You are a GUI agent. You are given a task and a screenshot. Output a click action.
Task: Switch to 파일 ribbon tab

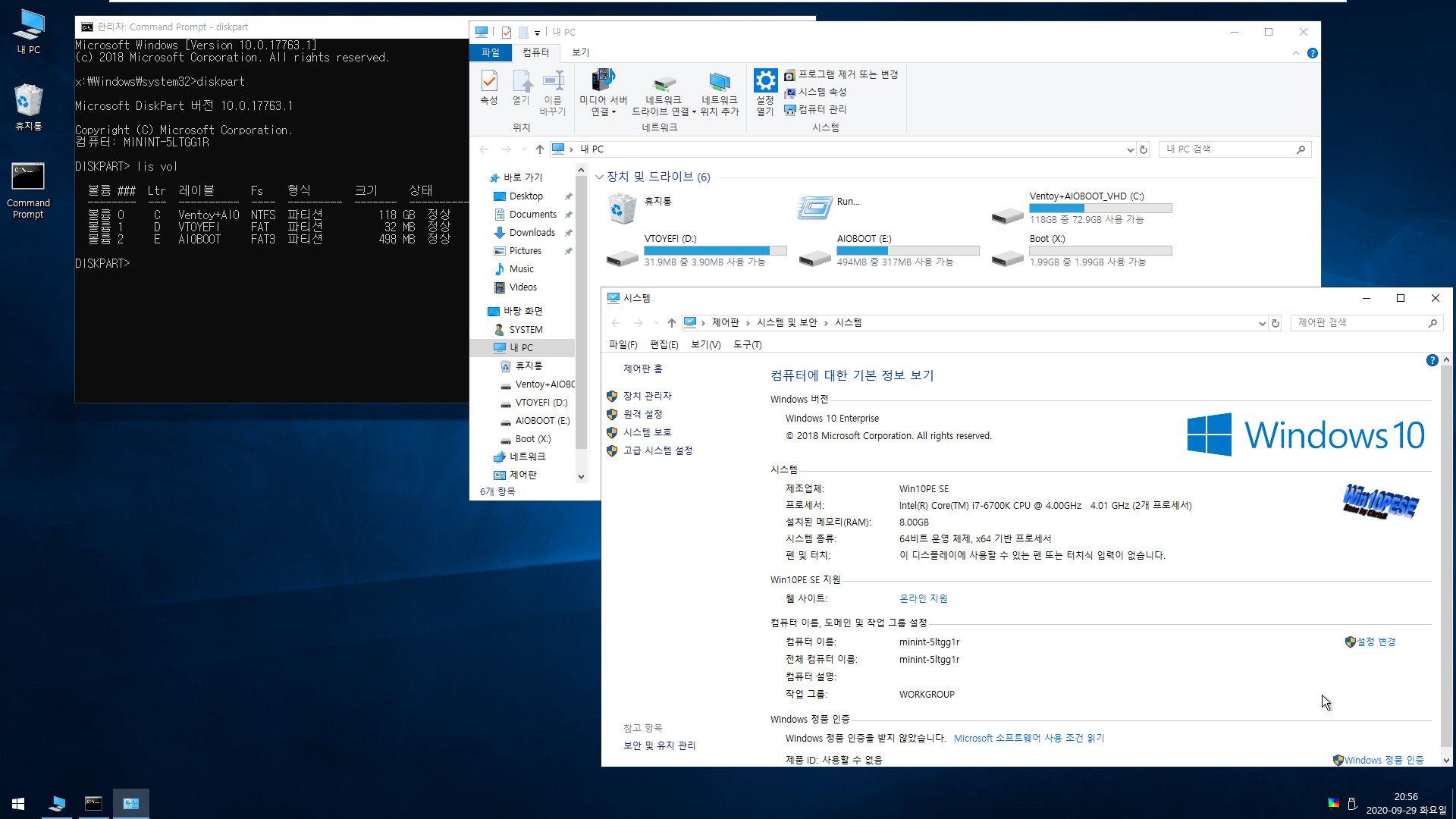pyautogui.click(x=491, y=52)
